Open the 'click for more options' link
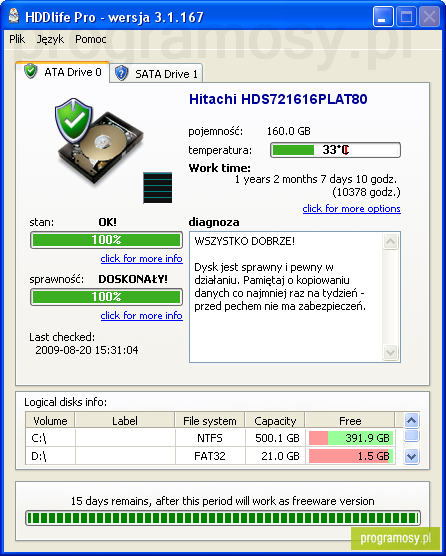This screenshot has height=556, width=446. coord(351,208)
